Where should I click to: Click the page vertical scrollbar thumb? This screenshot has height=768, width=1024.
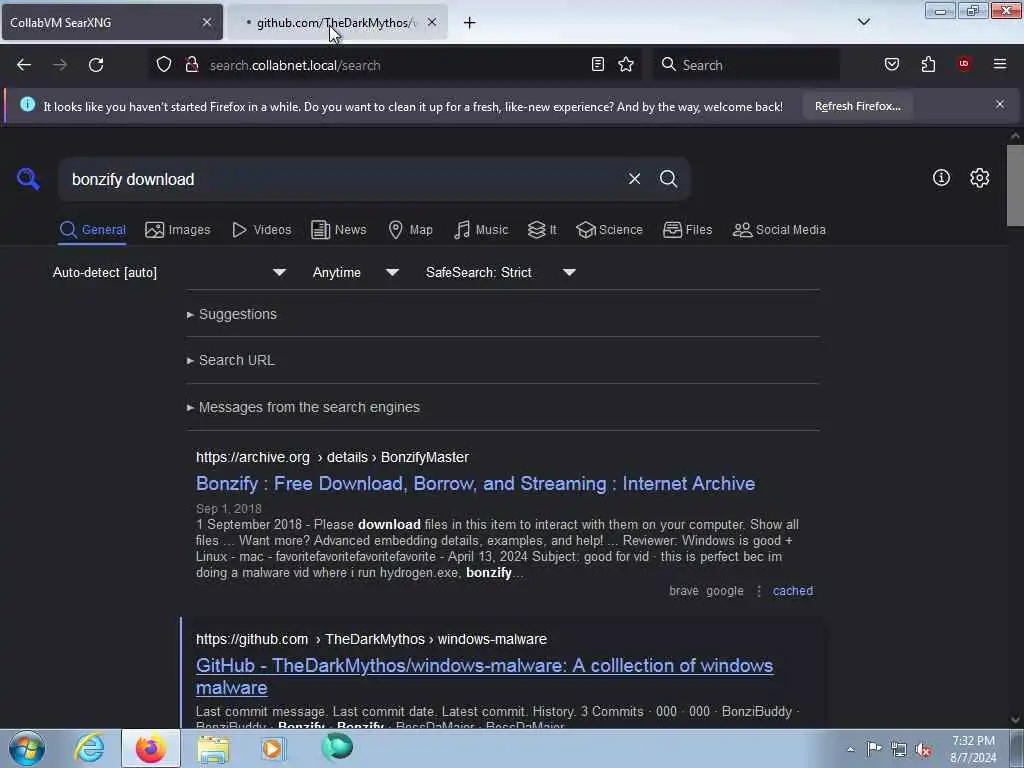1015,186
